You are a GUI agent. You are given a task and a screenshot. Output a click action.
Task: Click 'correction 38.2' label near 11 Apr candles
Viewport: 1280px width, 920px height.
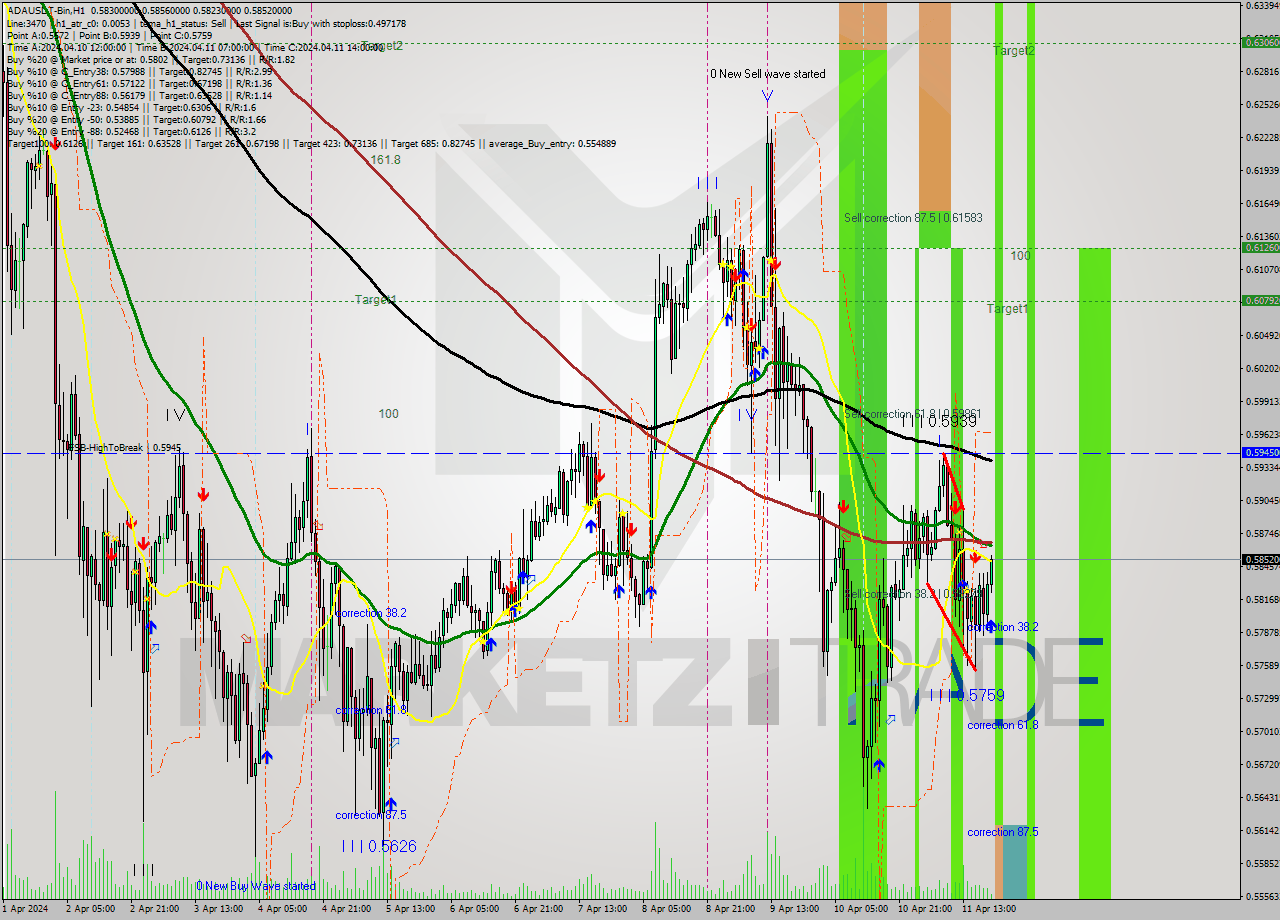tap(1003, 627)
